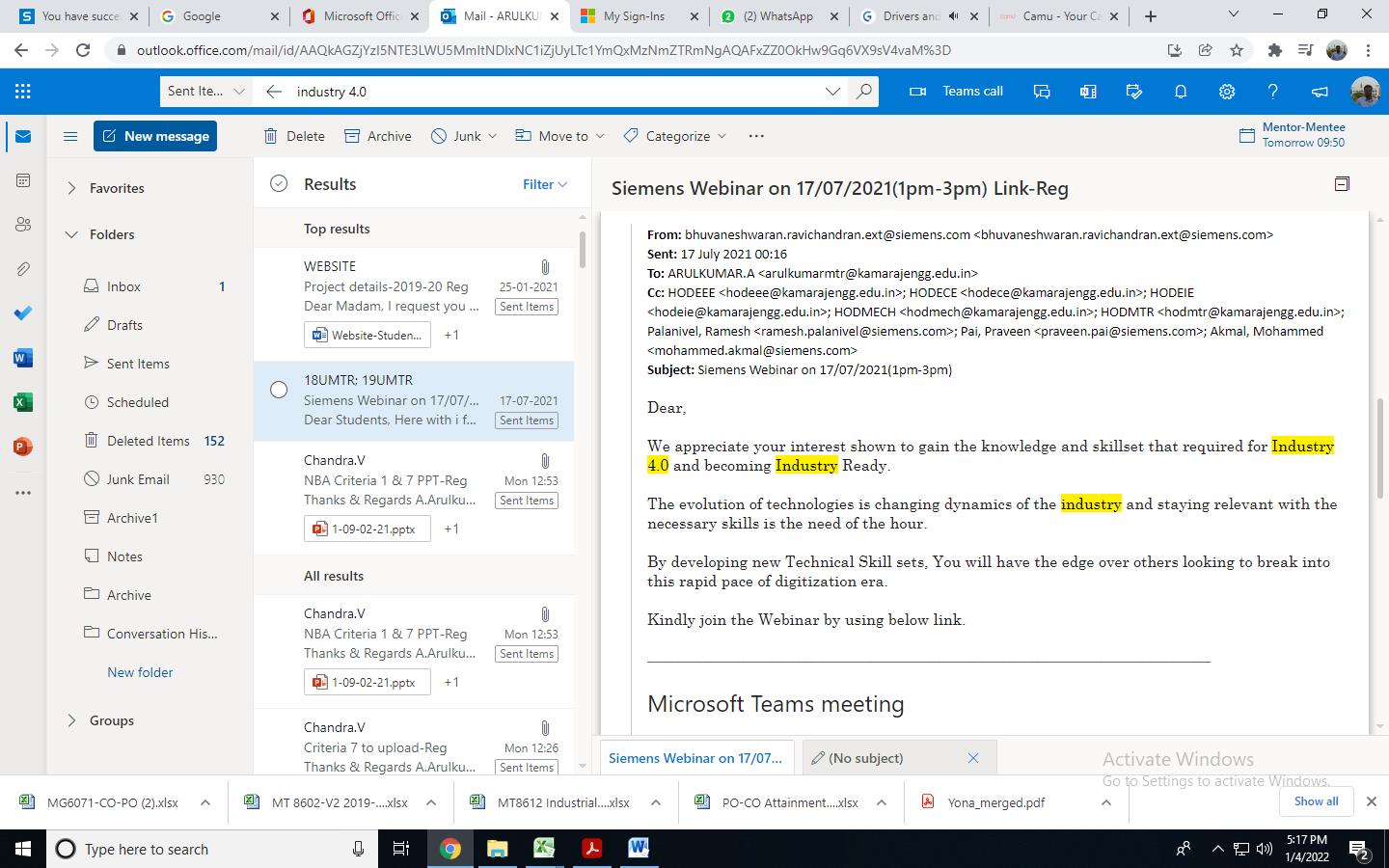The height and width of the screenshot is (868, 1389).
Task: Expand the Favorites section
Action: pyautogui.click(x=71, y=188)
